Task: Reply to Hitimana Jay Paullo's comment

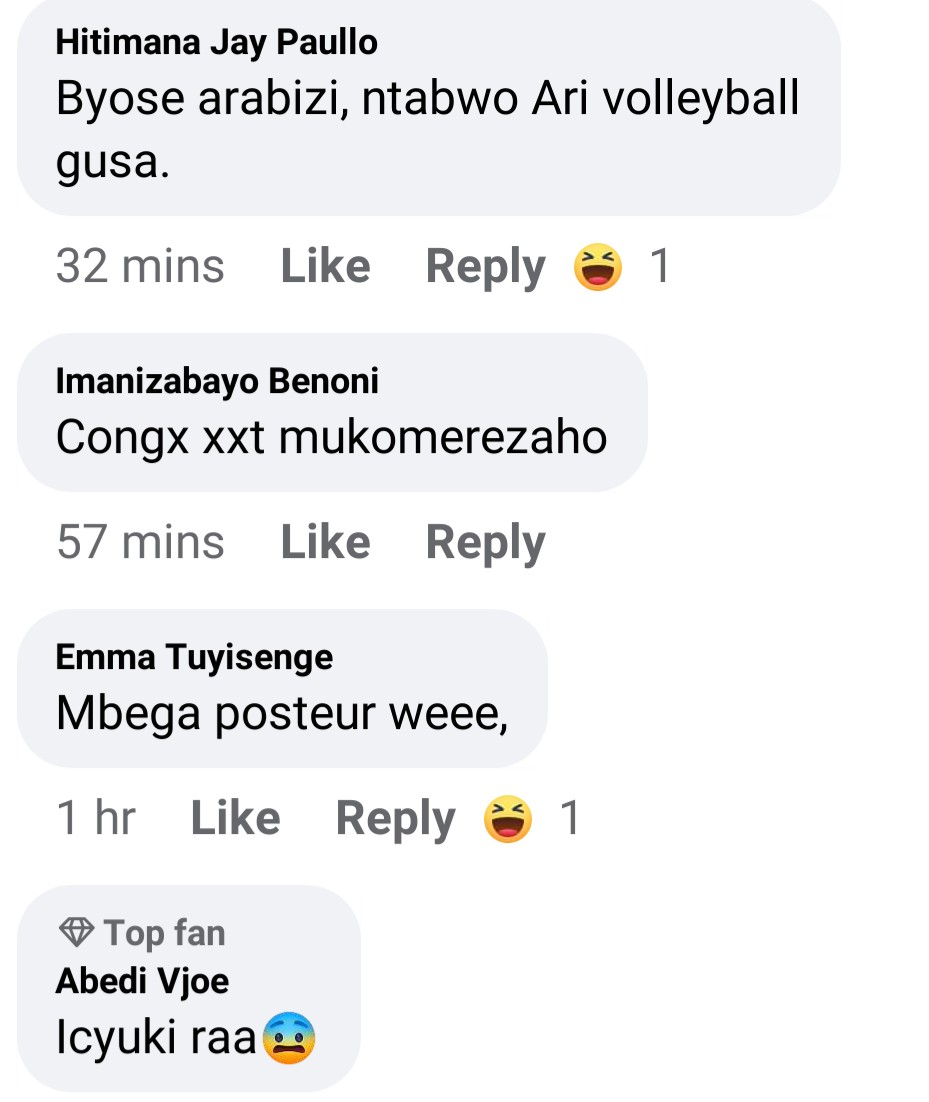Action: 486,267
